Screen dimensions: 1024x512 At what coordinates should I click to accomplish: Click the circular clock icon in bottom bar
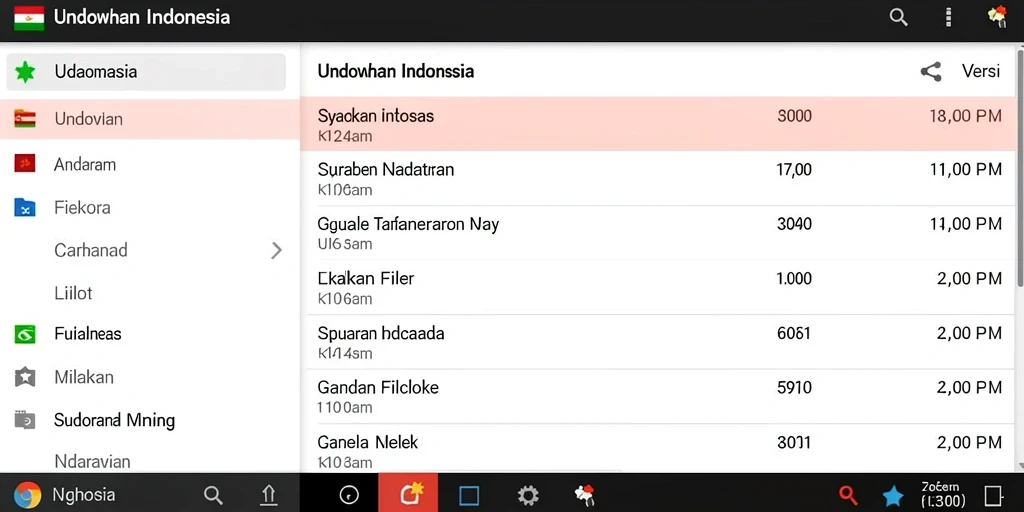pyautogui.click(x=349, y=496)
